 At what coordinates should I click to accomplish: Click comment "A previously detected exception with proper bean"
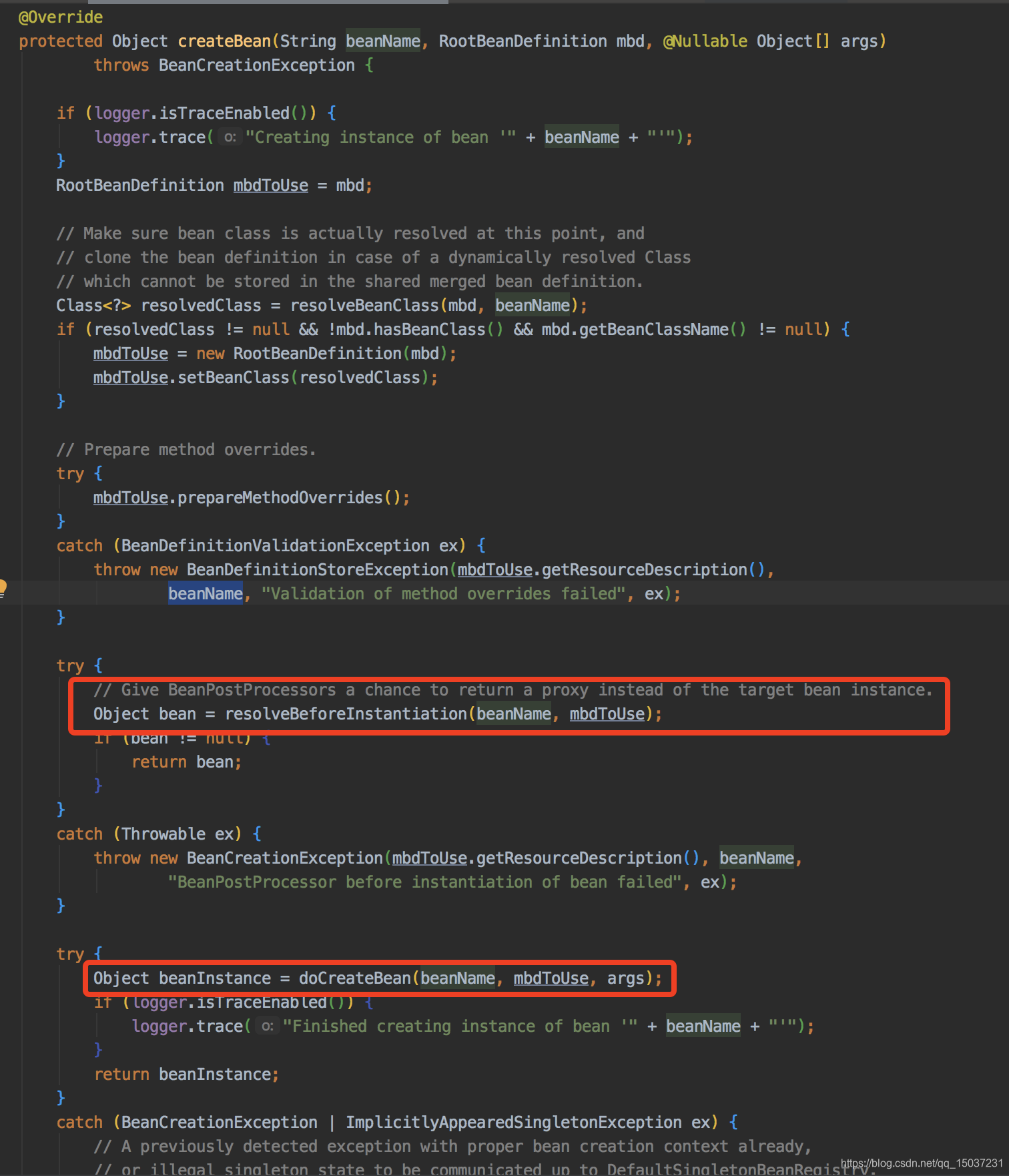452,1147
